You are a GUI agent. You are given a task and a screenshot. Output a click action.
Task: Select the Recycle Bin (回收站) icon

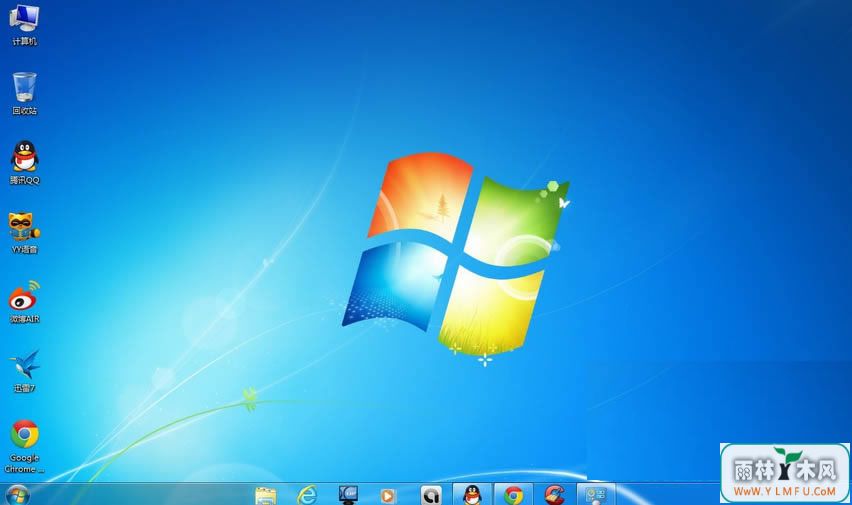[24, 93]
